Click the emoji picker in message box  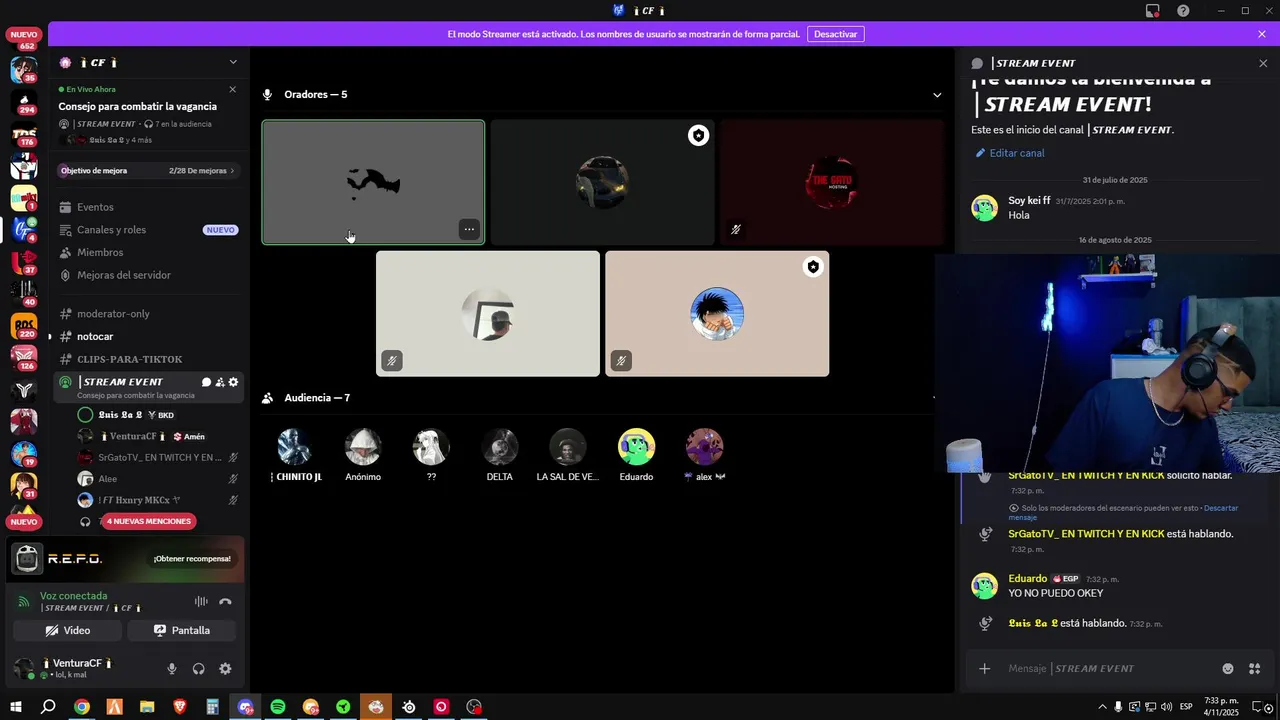coord(1228,669)
